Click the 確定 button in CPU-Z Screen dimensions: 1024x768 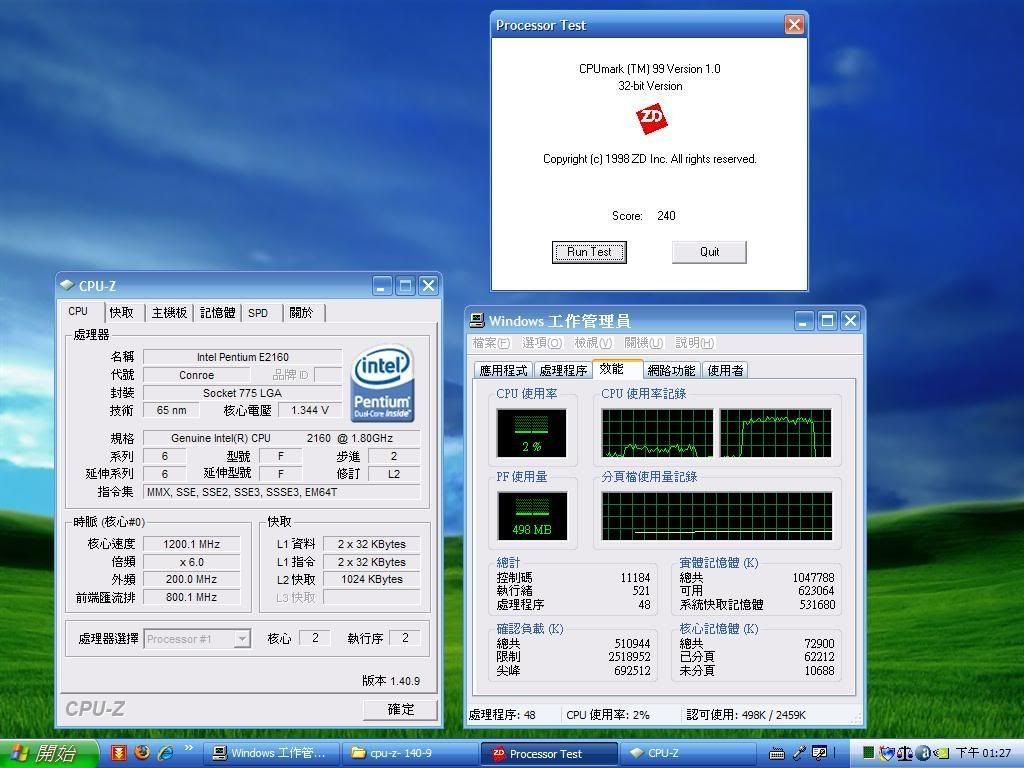[400, 709]
